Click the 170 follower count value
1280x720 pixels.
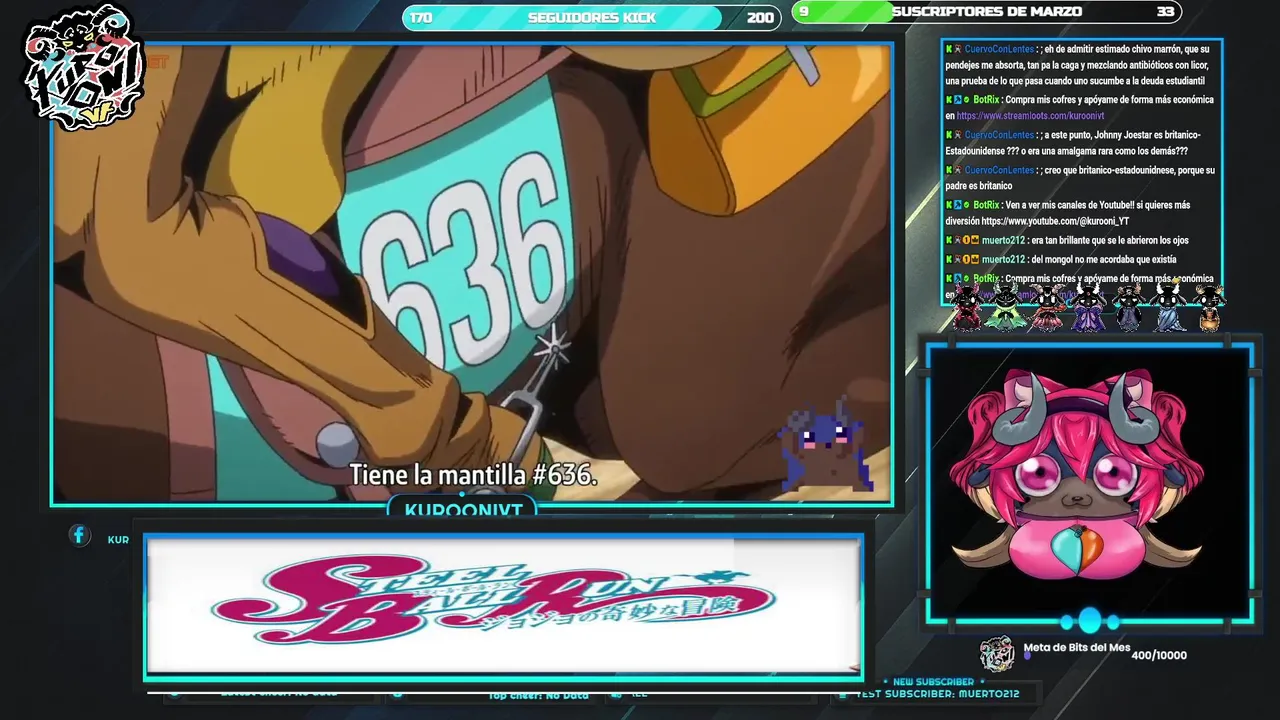(421, 18)
